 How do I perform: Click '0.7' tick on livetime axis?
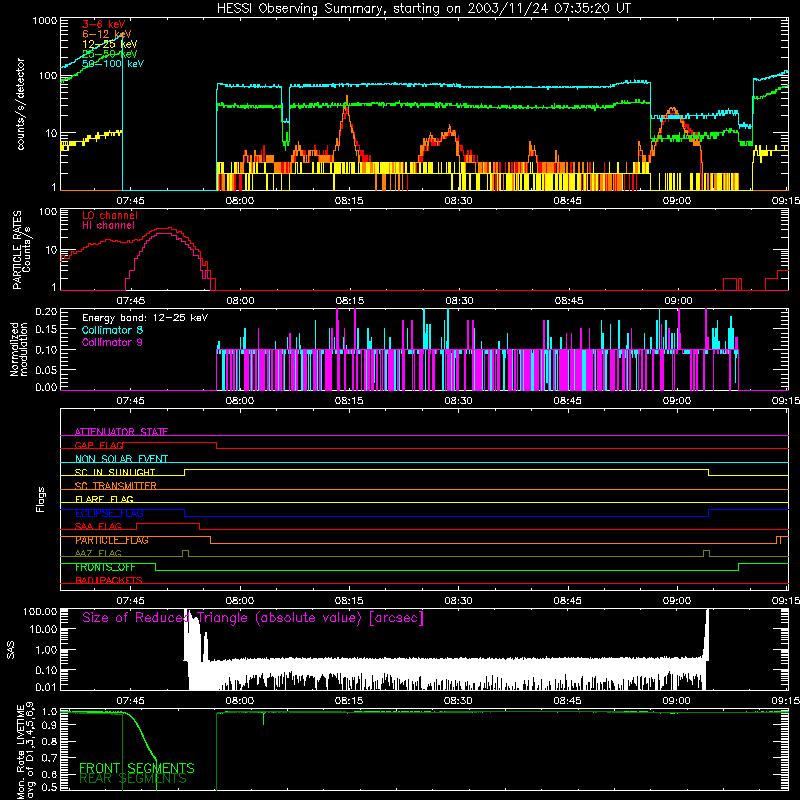pos(49,758)
